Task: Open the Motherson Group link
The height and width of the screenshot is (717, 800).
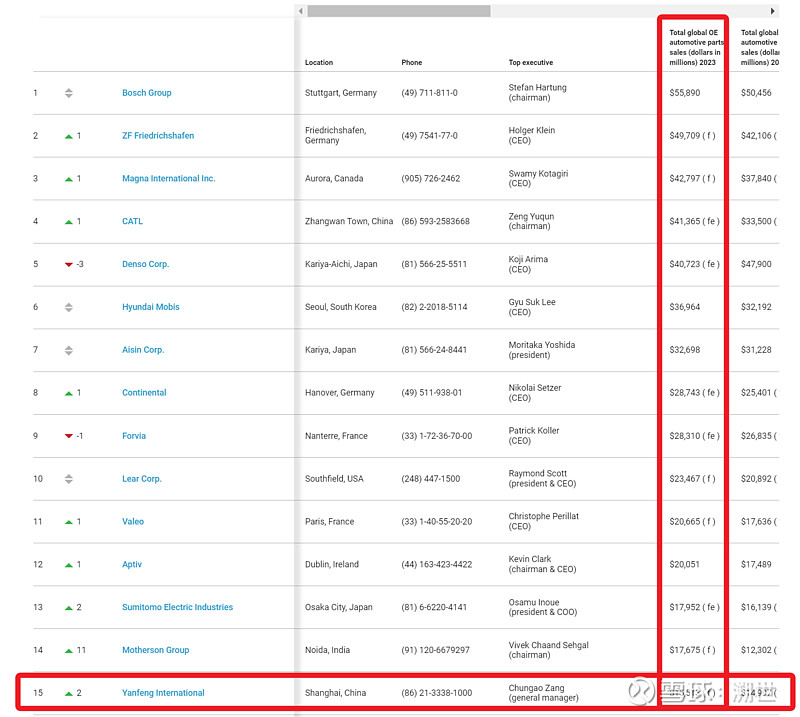Action: pos(155,650)
